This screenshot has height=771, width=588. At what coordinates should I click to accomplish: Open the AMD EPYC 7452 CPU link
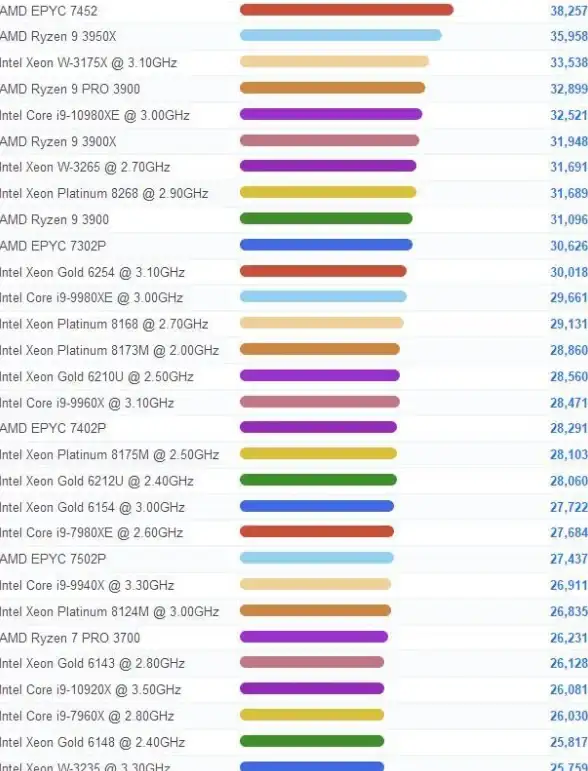49,10
